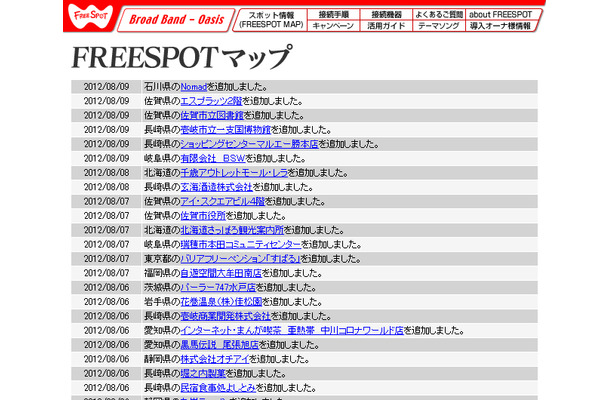
Task: Open 花巻温泉(株)佳松園 link
Action: coord(221,302)
